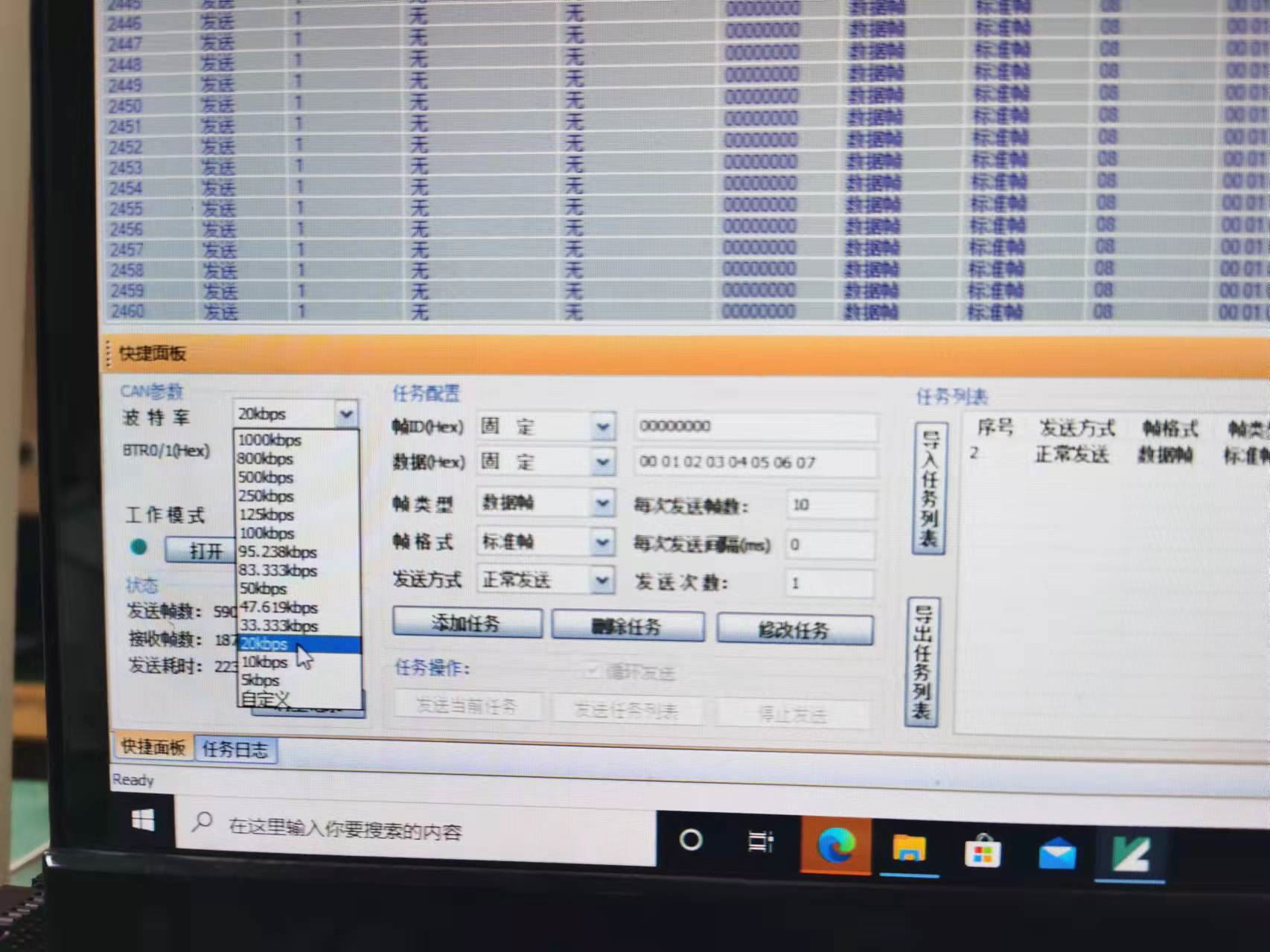The image size is (1270, 952).
Task: Select log row 2455
Action: [685, 207]
